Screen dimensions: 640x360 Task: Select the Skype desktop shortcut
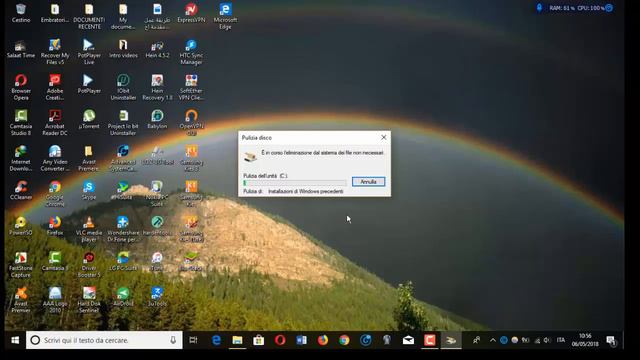click(x=89, y=191)
